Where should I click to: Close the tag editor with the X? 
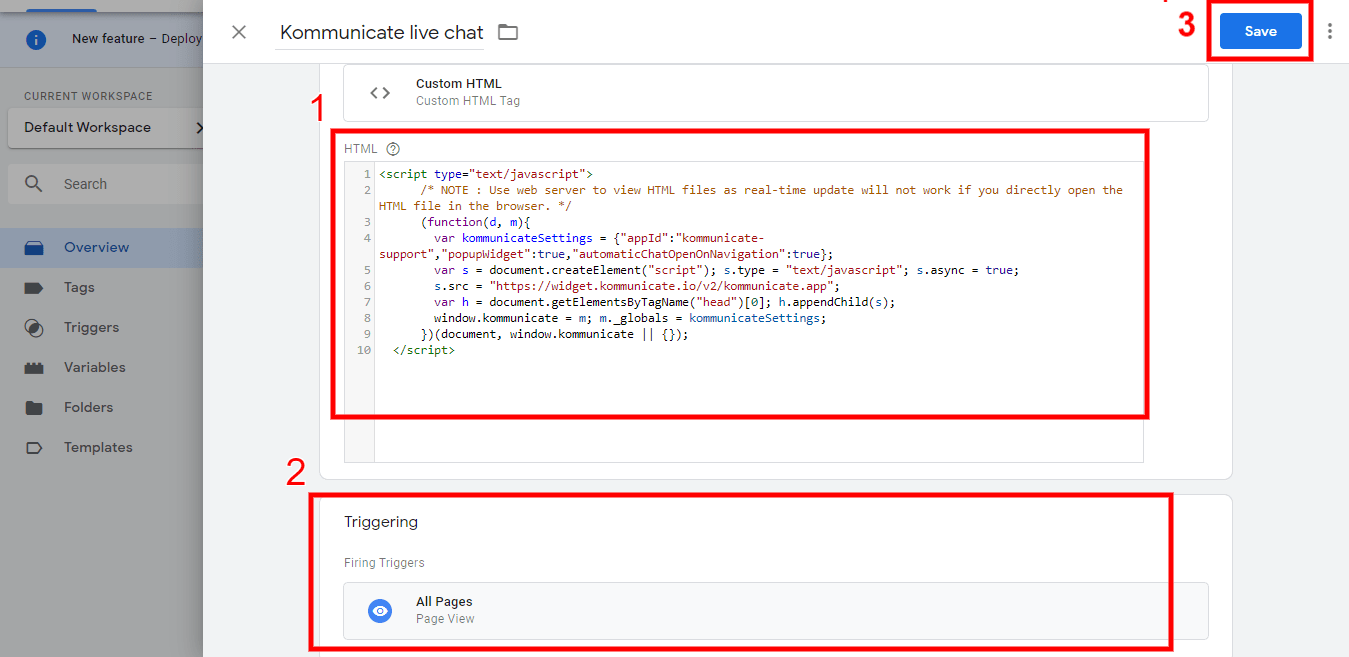(x=239, y=31)
